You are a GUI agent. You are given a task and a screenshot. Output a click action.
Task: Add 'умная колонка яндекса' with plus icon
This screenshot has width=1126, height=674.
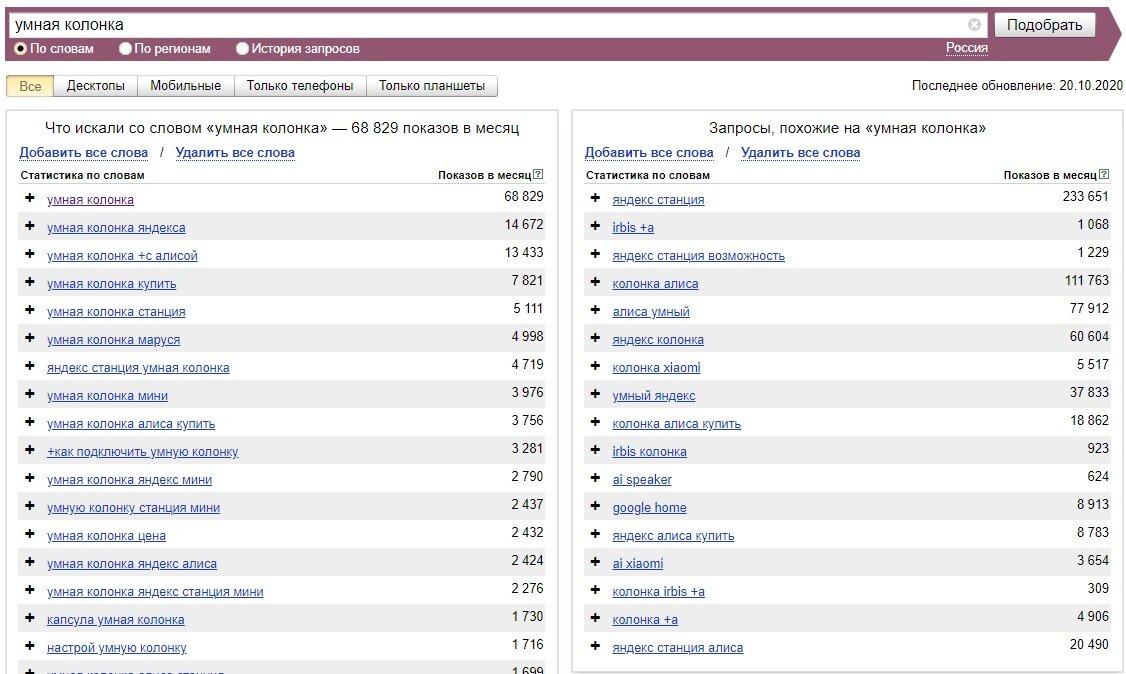[x=29, y=226]
